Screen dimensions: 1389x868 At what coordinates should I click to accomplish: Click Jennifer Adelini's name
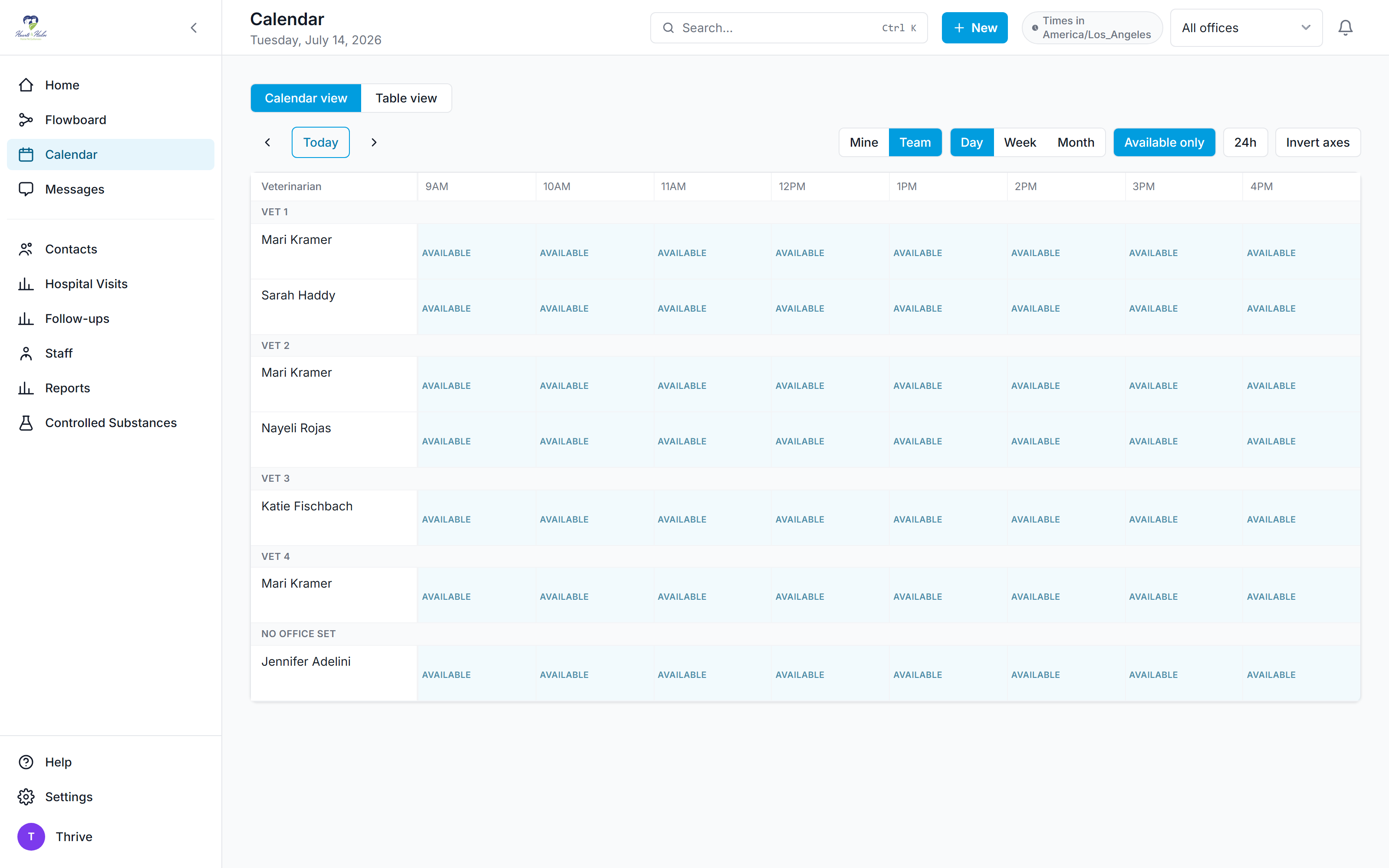coord(306,661)
